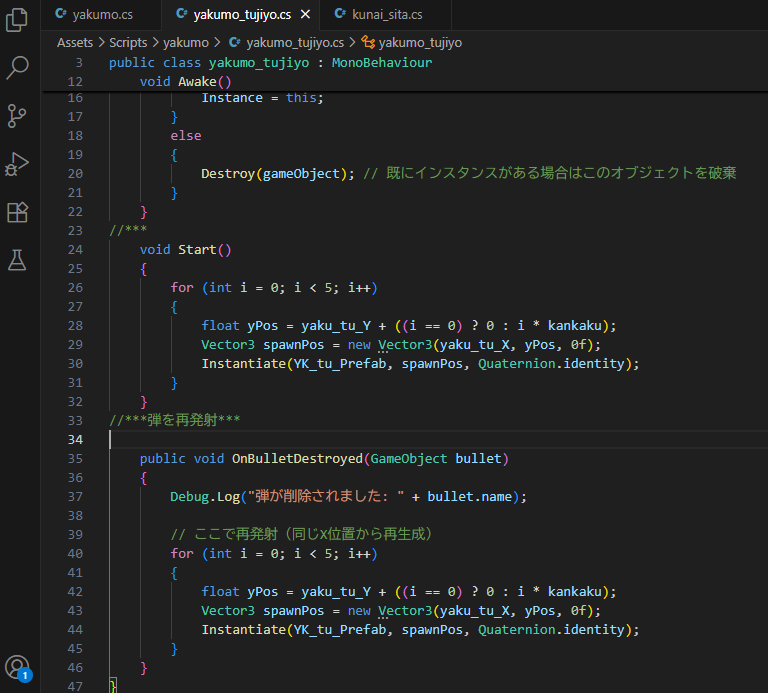
Task: Click 'YK_tu_Prefab' on line 44
Action: 339,630
